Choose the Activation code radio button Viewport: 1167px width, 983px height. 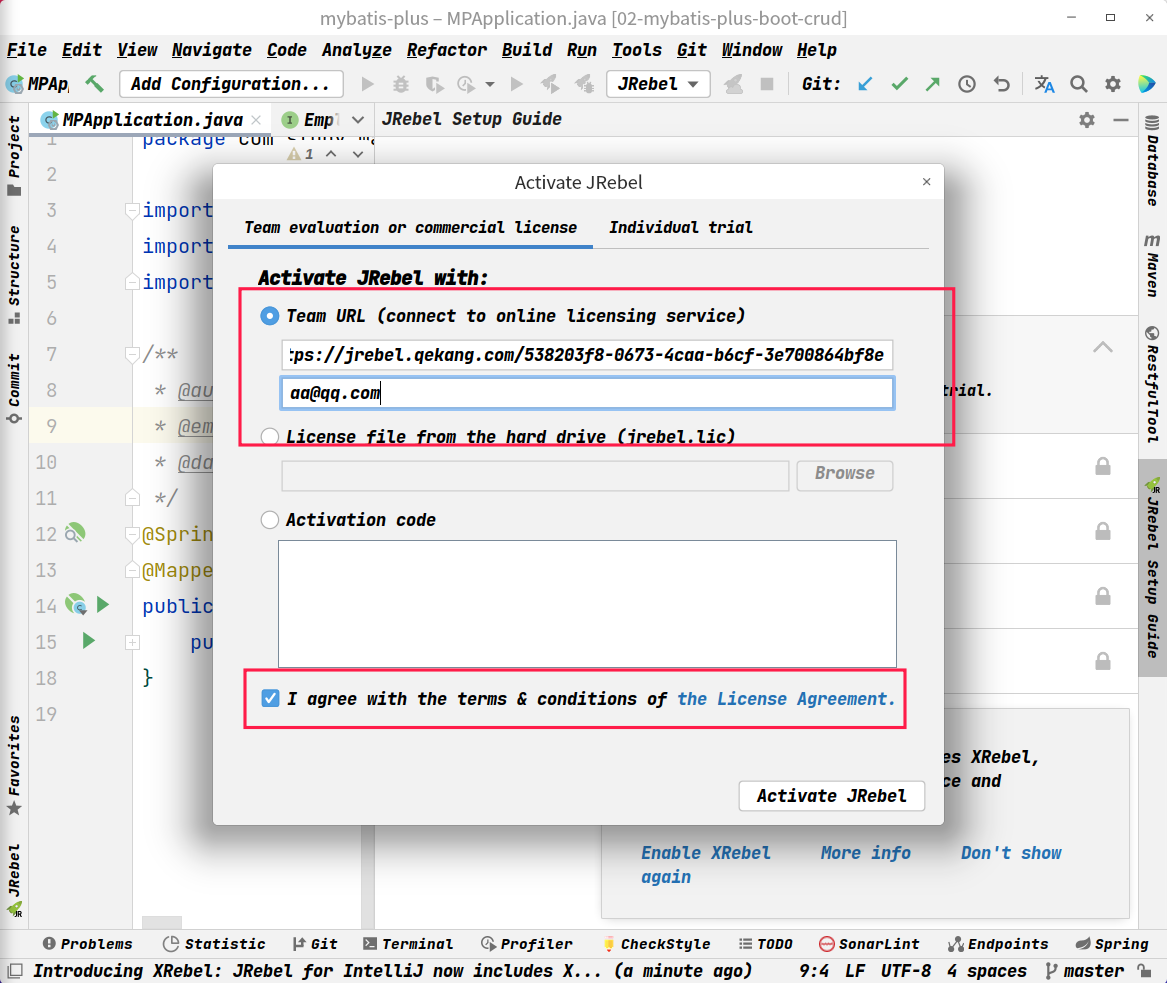coord(270,520)
